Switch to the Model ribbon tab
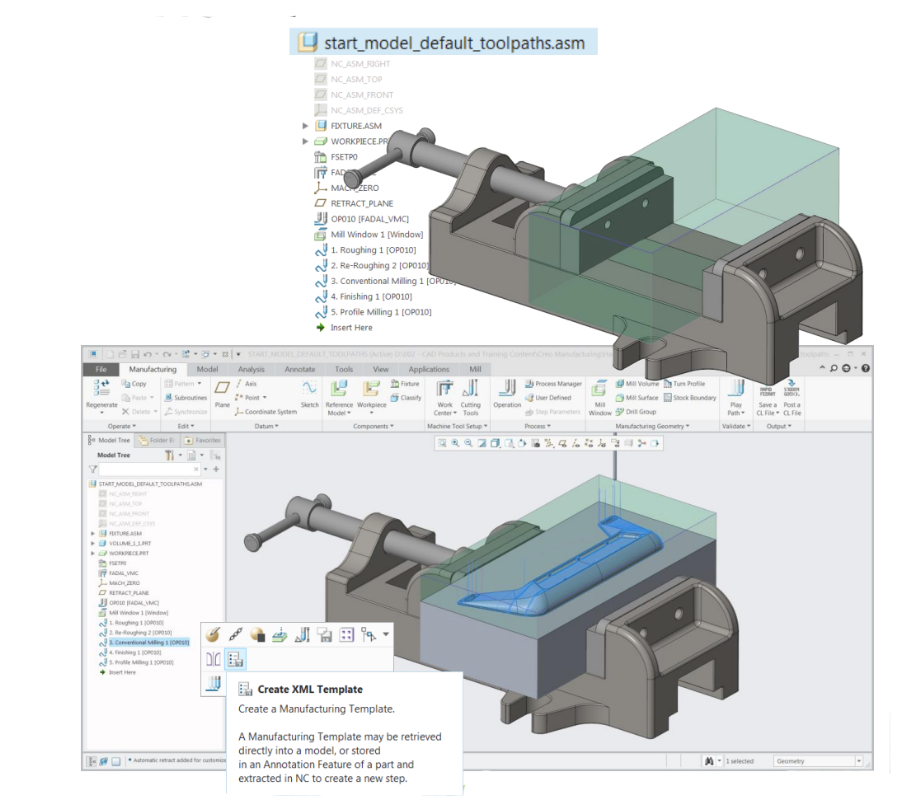The image size is (900, 812). pyautogui.click(x=207, y=369)
